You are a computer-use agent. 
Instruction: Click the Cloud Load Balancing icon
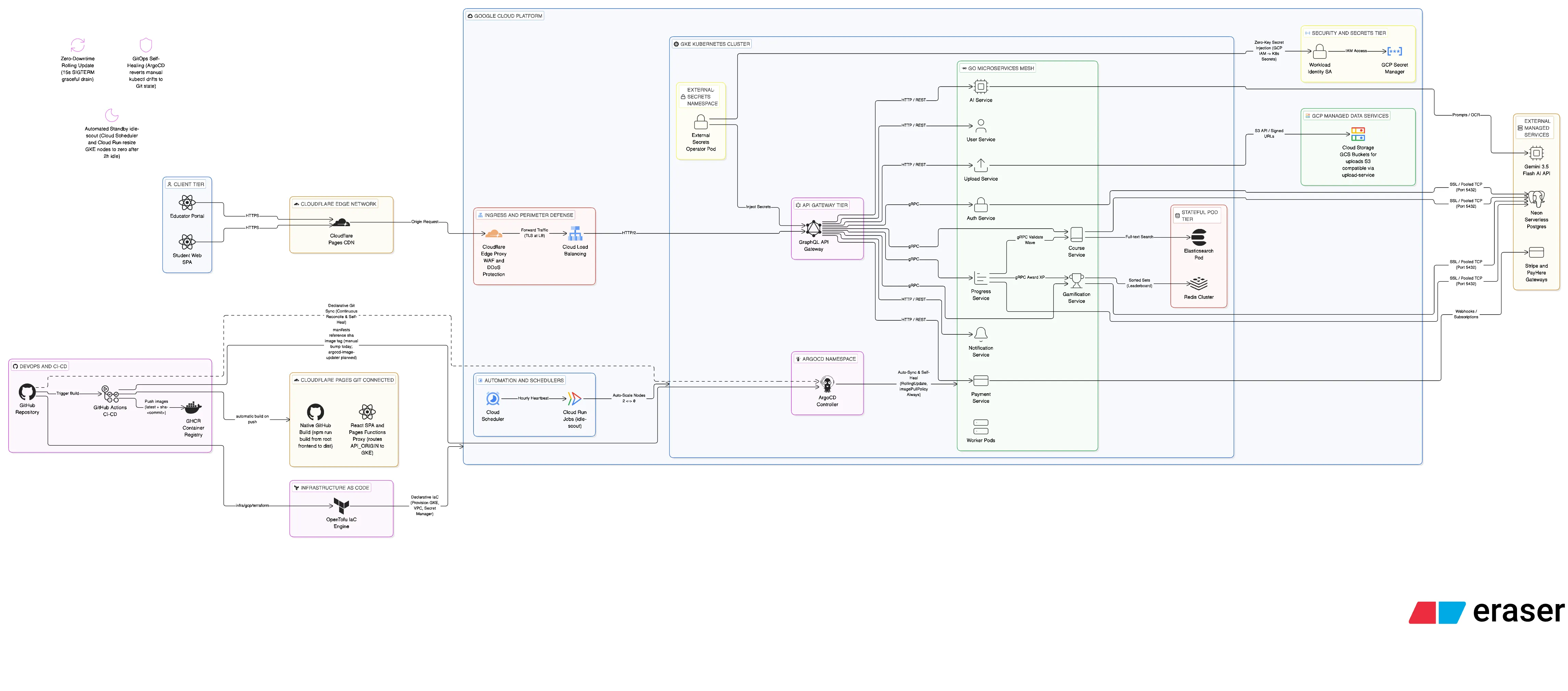click(575, 234)
